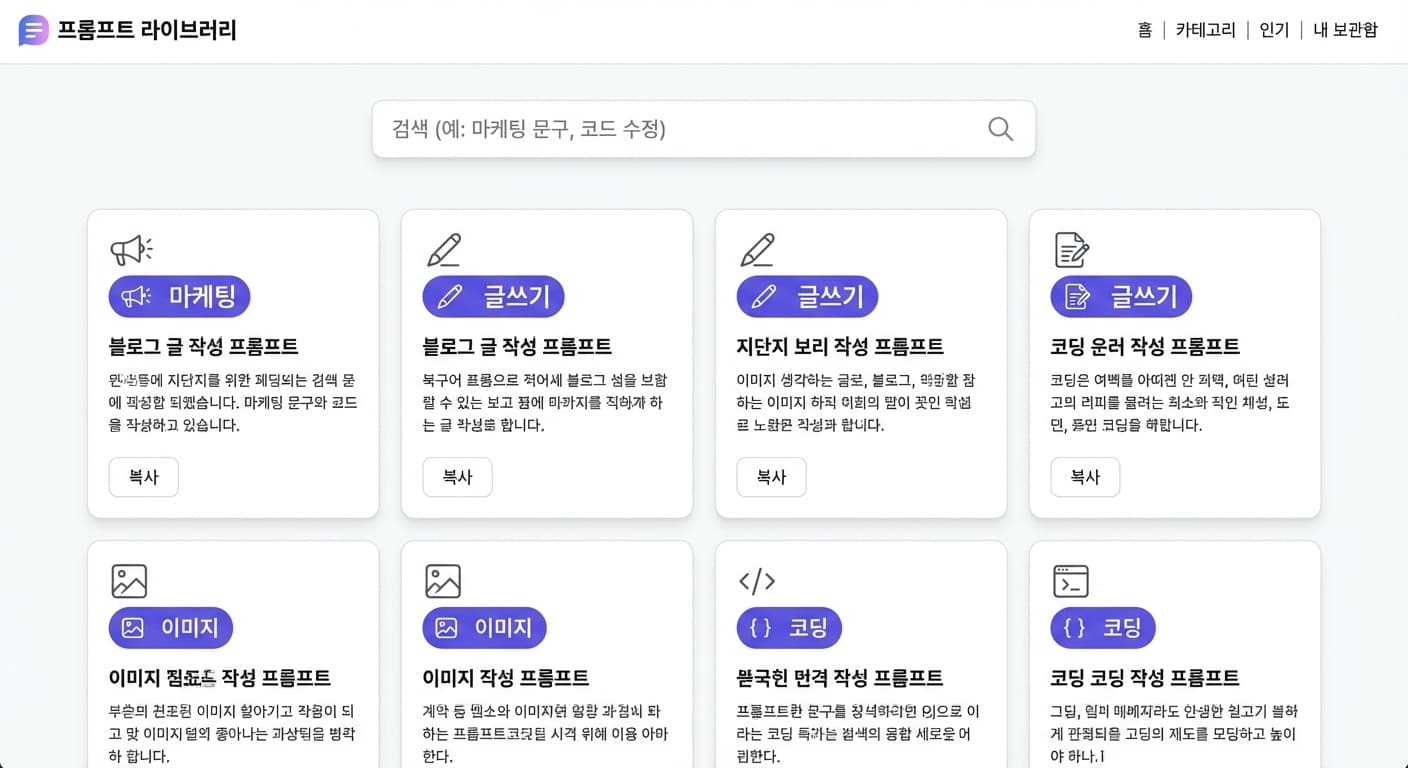Select the pencil icon above 블로그 글 작성 프롬프트
The image size is (1408, 768).
[x=444, y=249]
